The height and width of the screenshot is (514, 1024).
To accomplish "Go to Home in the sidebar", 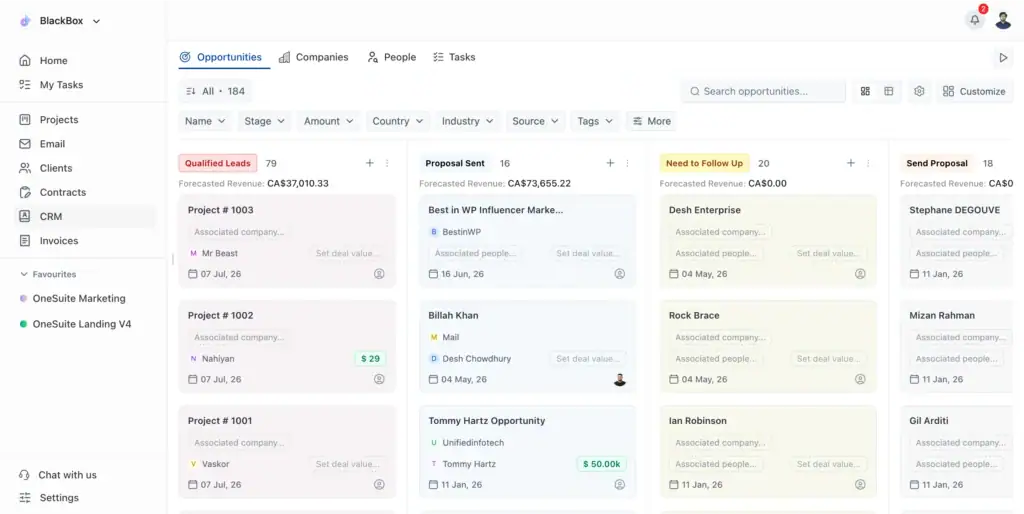I will (84, 61).
